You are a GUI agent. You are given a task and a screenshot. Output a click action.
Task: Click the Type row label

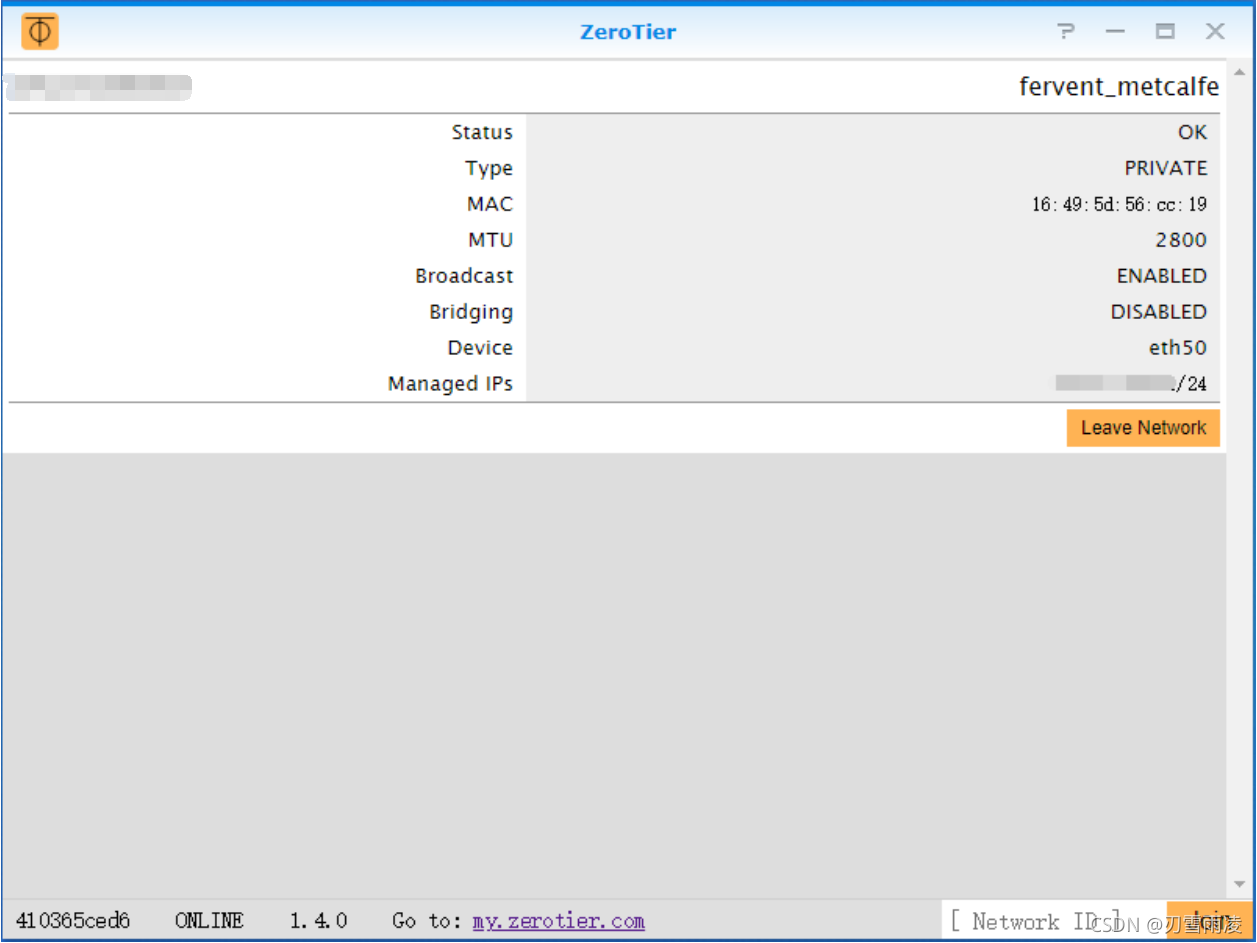click(x=489, y=168)
